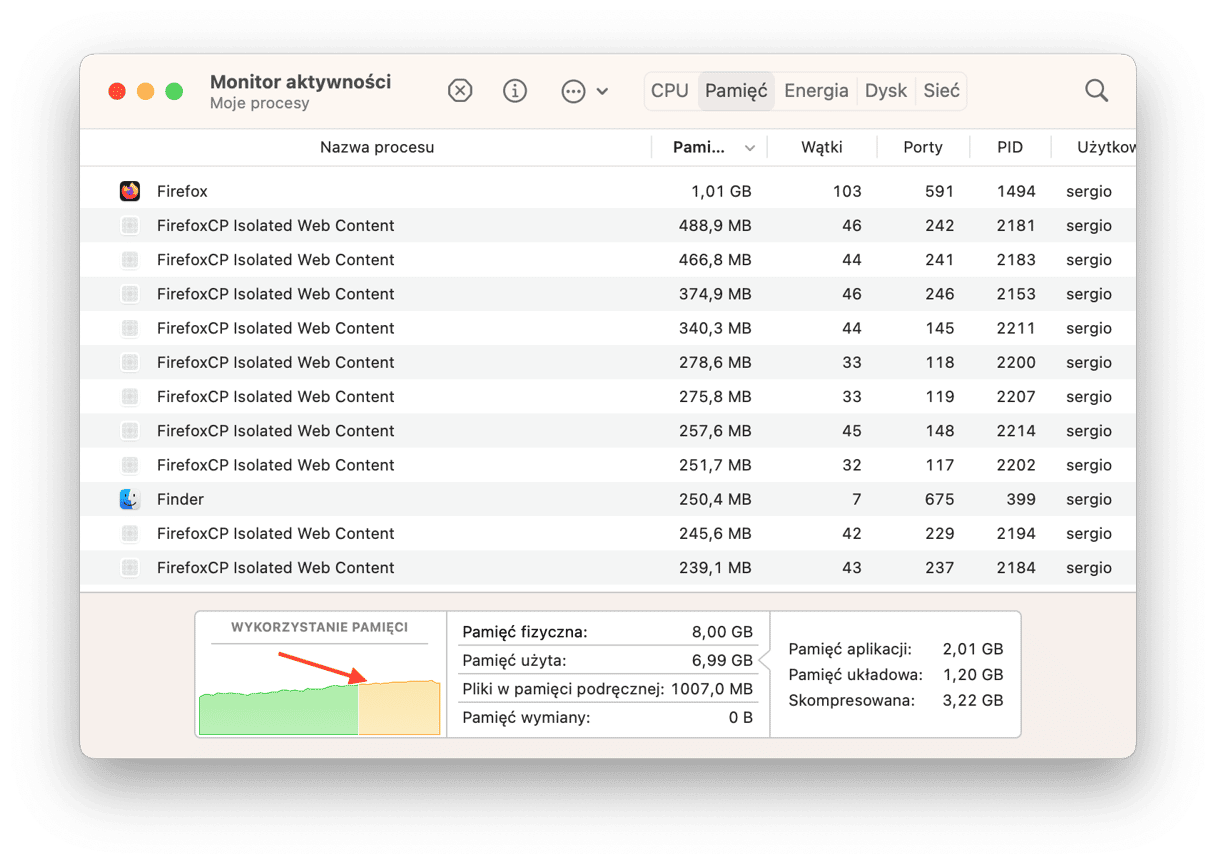Click Pliki w pamięci podręcznej value
The width and height of the screenshot is (1216, 864).
click(712, 689)
